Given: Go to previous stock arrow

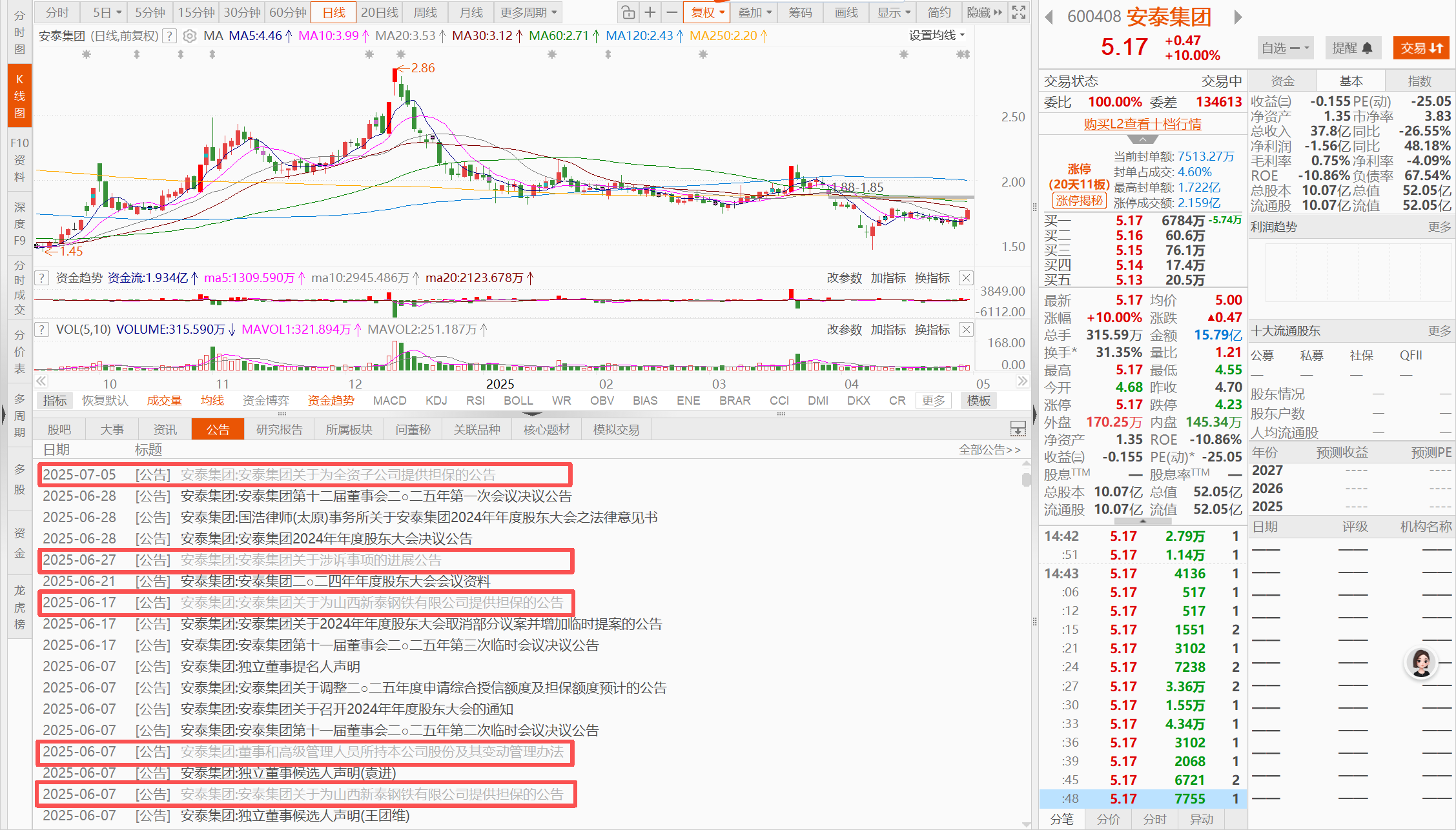Looking at the screenshot, I should [x=1049, y=17].
